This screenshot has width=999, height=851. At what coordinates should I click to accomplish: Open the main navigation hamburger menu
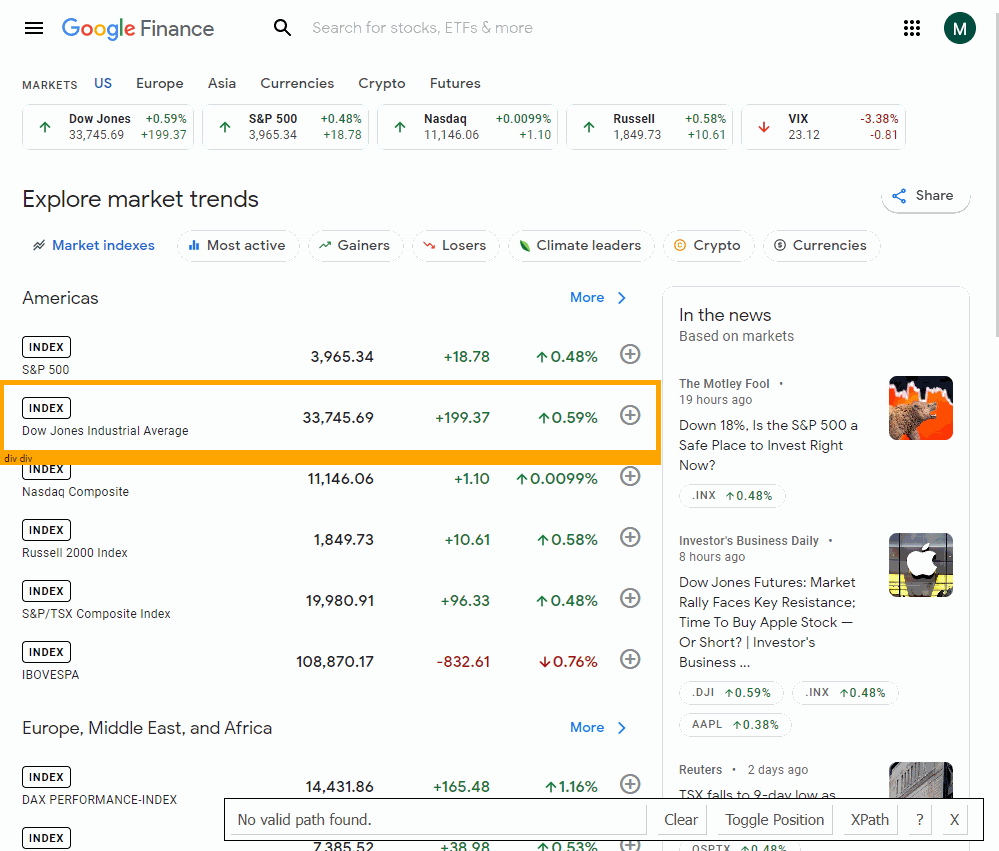tap(33, 28)
